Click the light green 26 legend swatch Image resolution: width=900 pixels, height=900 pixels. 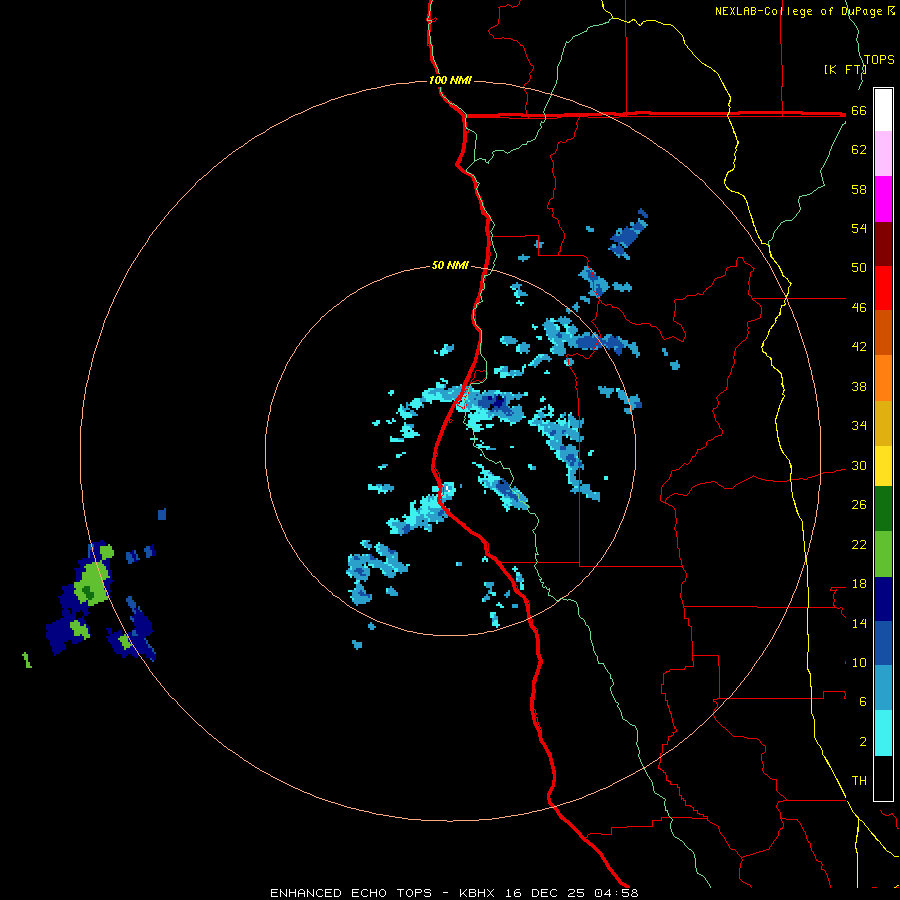coord(883,554)
